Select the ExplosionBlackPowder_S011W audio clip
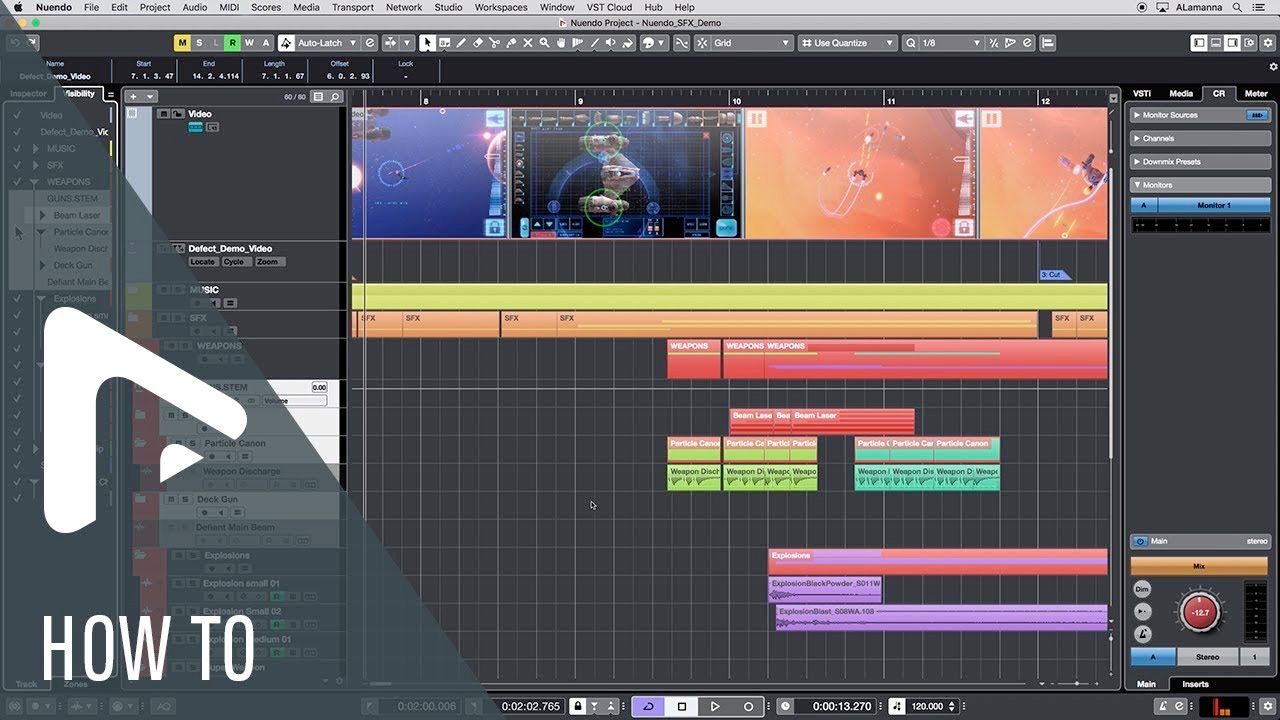Viewport: 1280px width, 720px height. (825, 589)
